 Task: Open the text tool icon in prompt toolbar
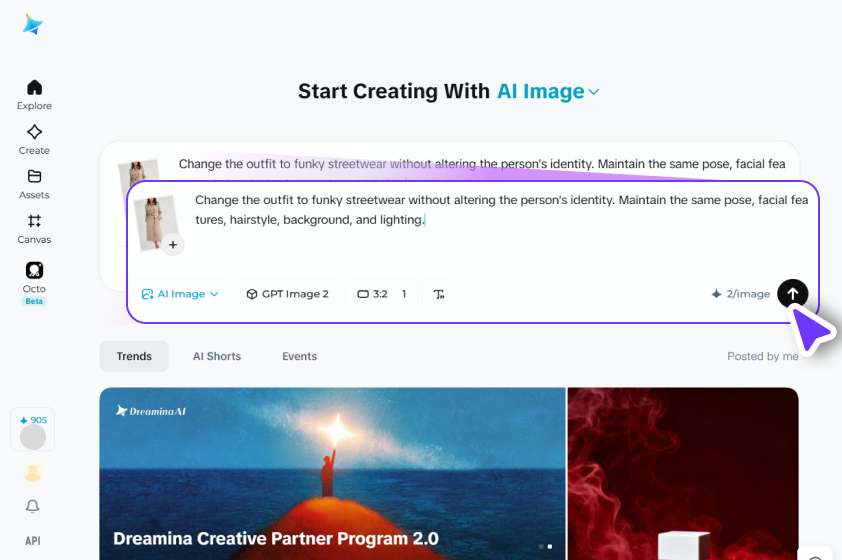[438, 294]
